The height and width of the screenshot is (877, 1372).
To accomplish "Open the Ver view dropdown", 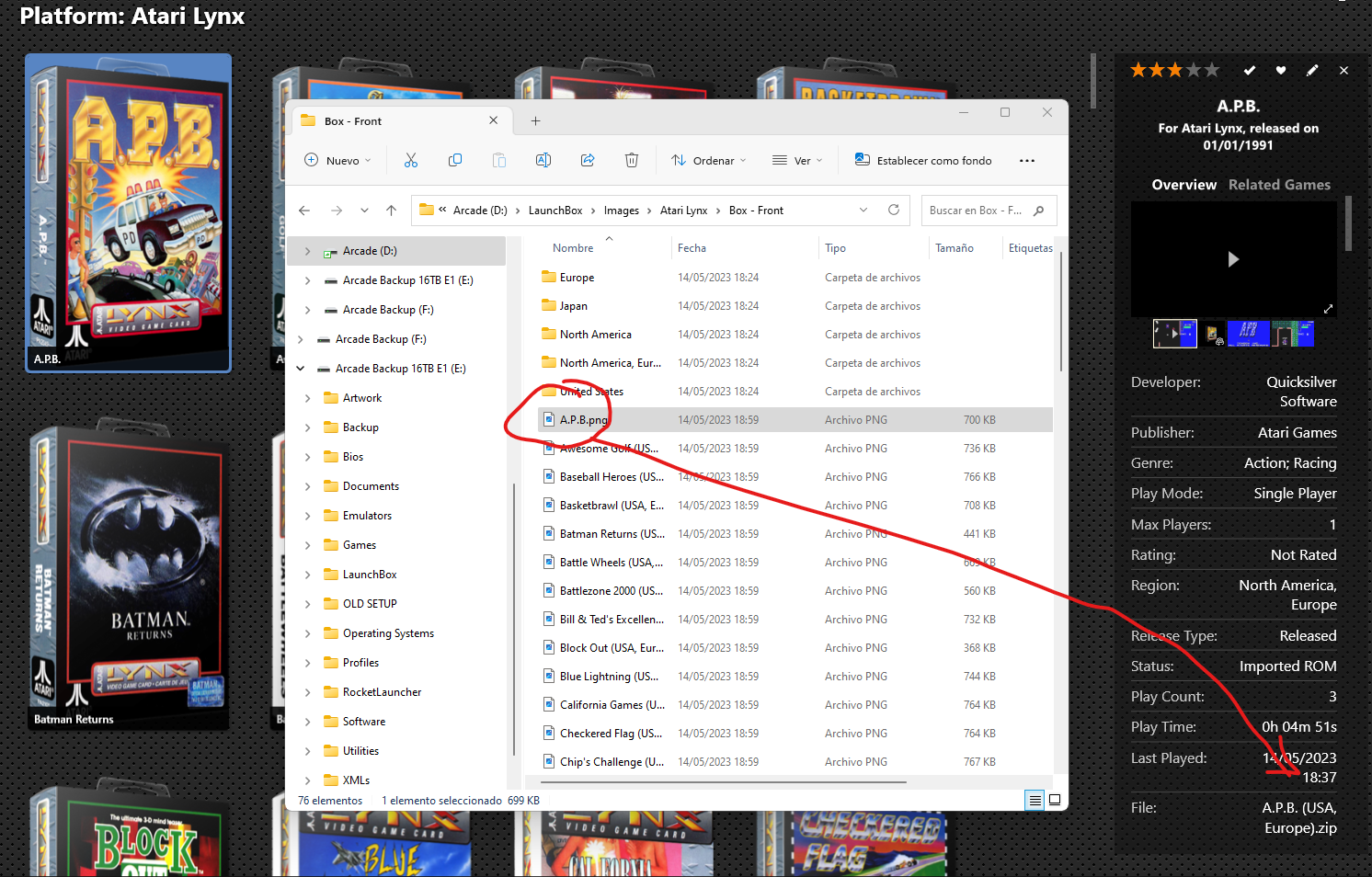I will tap(797, 160).
